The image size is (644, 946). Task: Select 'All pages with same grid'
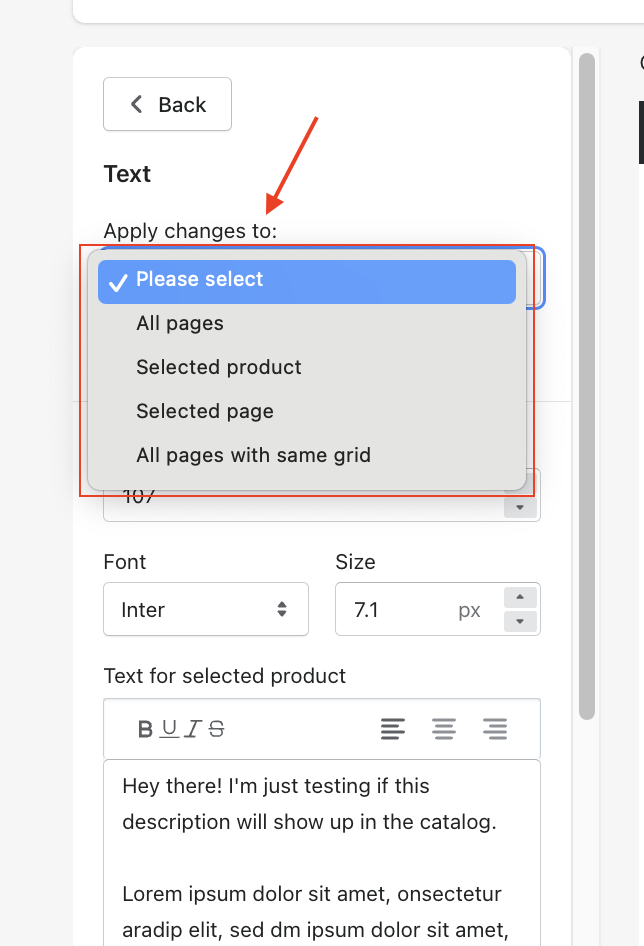[x=253, y=456]
